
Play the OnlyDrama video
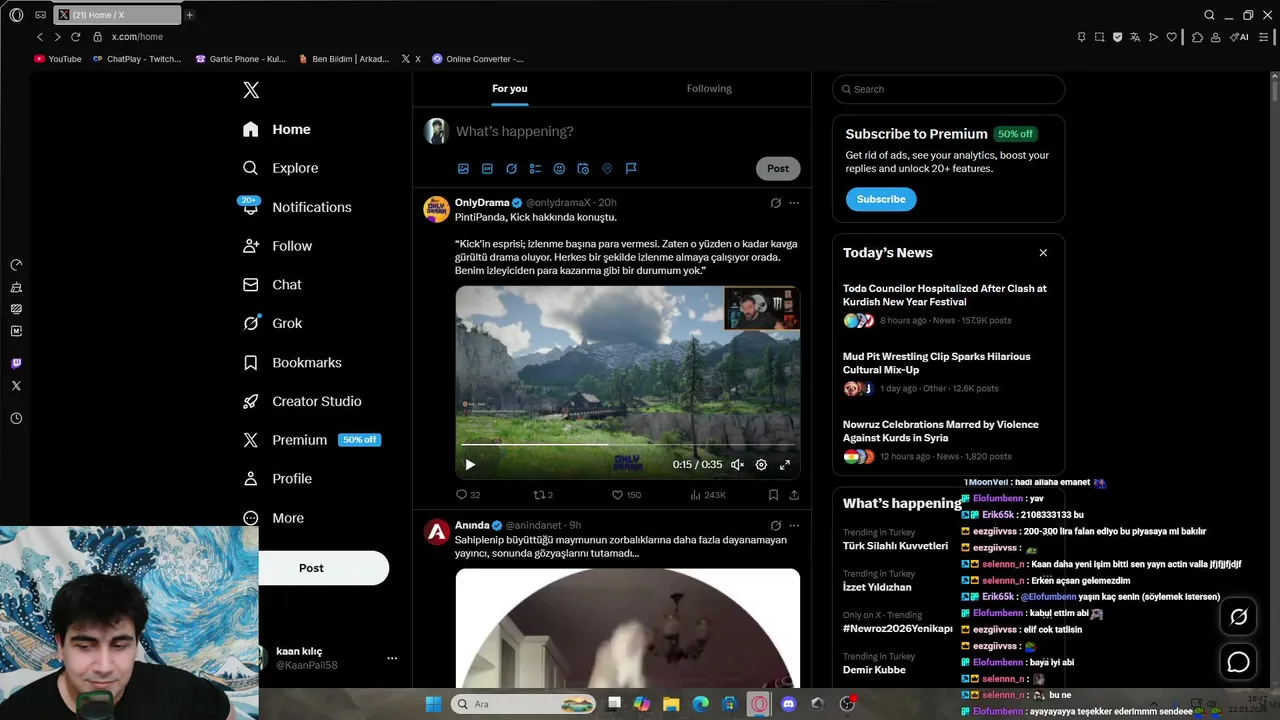tap(470, 464)
